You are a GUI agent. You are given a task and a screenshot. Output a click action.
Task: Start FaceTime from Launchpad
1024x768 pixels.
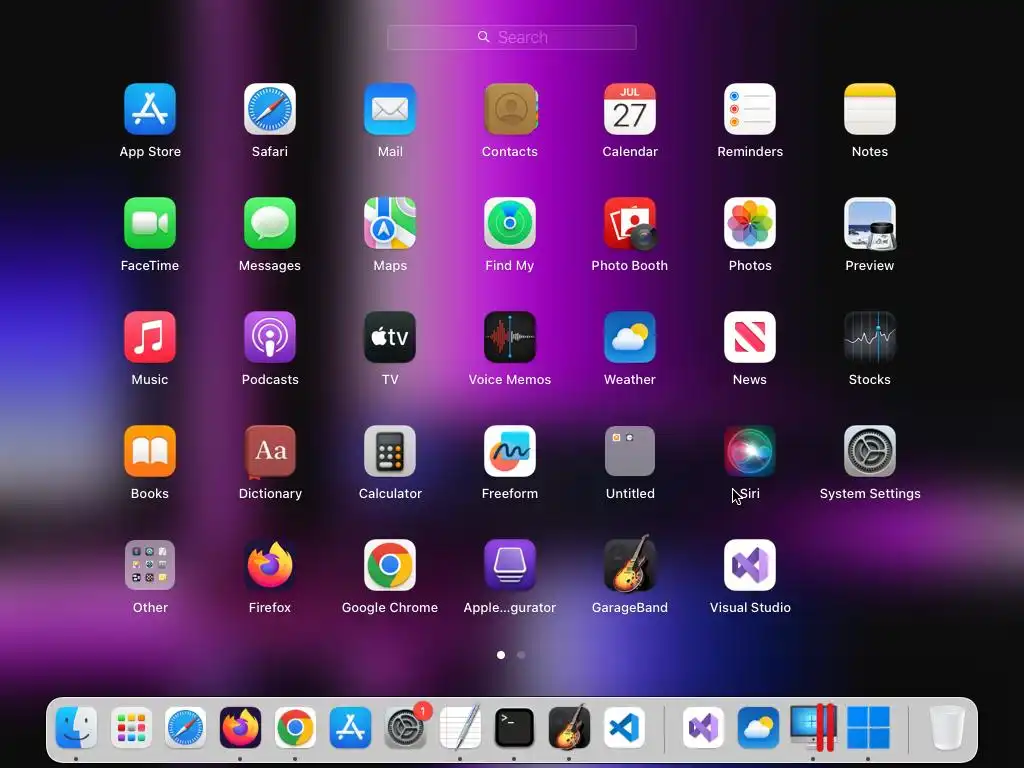[x=150, y=223]
